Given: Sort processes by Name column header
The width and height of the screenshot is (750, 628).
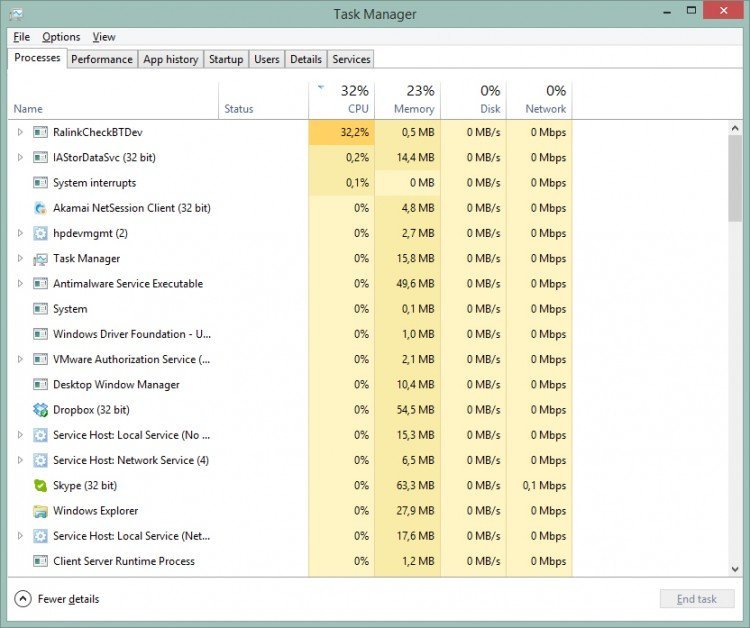Looking at the screenshot, I should pos(113,100).
